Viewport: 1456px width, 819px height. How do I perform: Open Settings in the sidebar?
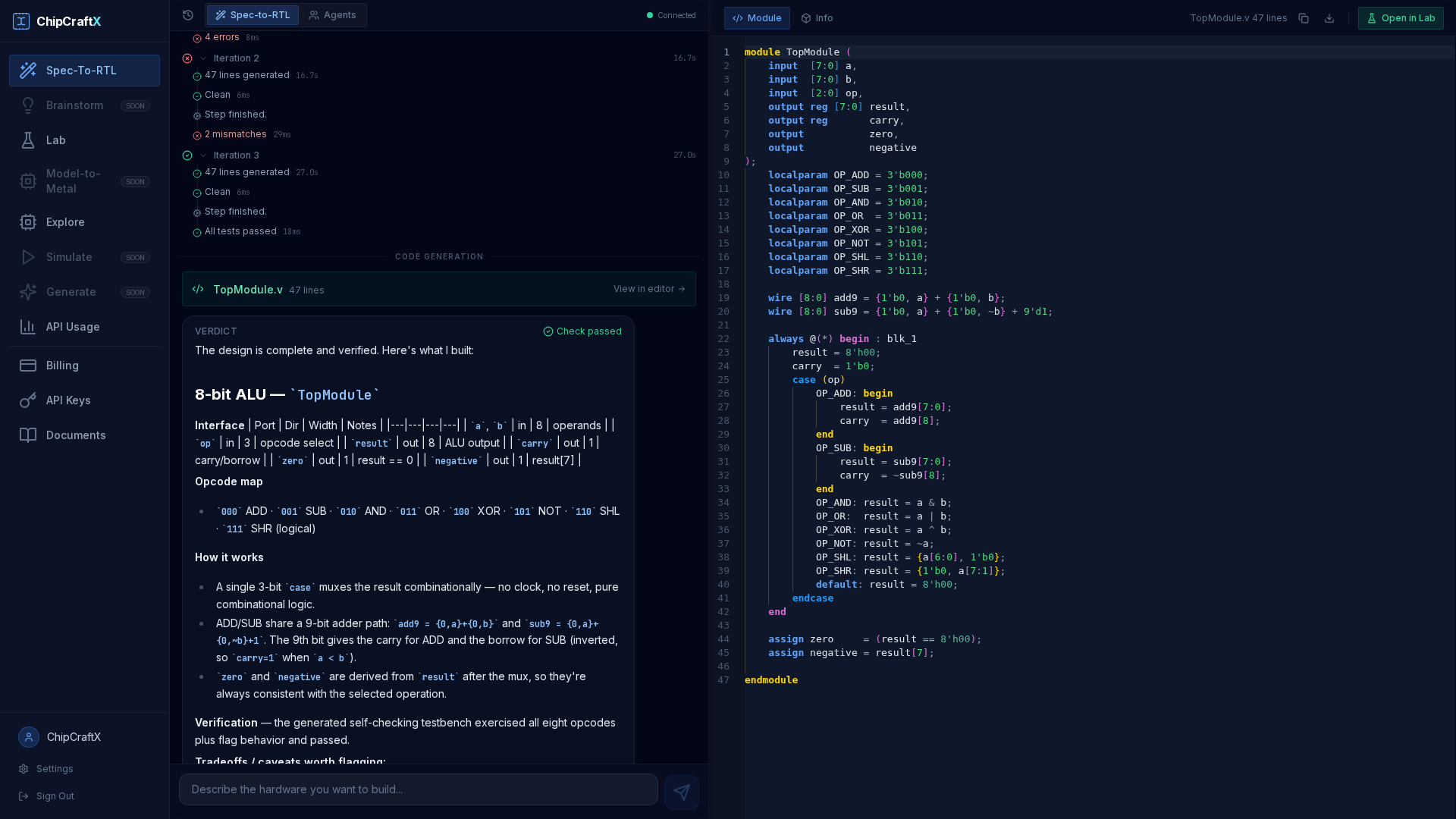pyautogui.click(x=46, y=769)
